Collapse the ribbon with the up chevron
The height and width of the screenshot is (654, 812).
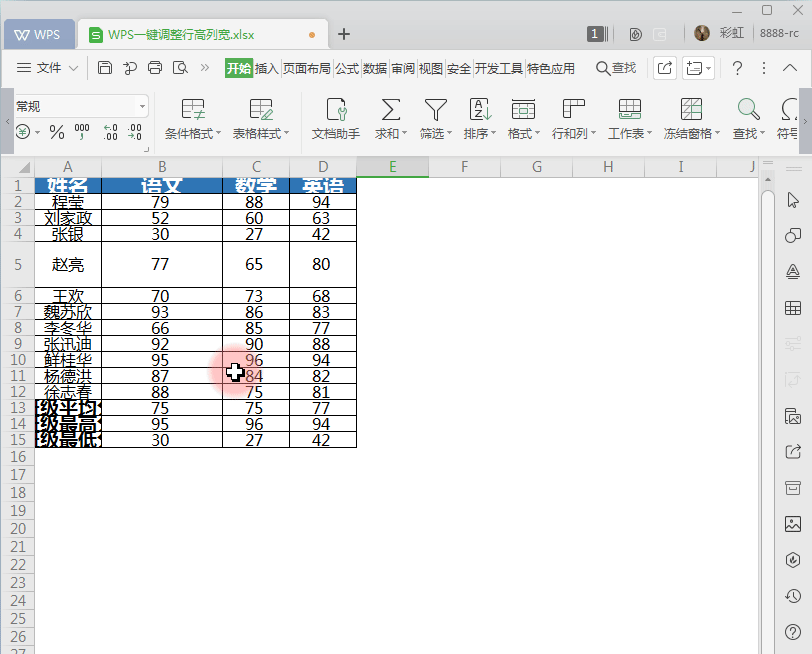790,68
